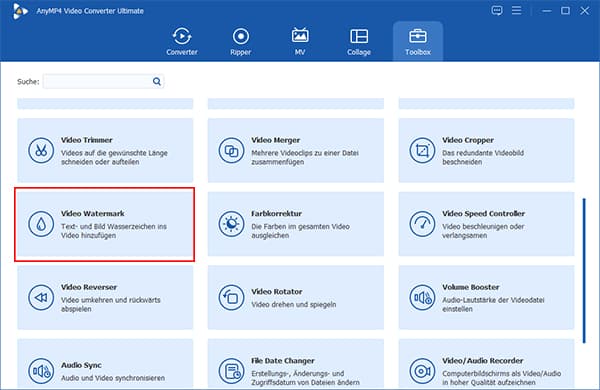This screenshot has height=390, width=600.
Task: Click the search magnifier button
Action: point(157,81)
